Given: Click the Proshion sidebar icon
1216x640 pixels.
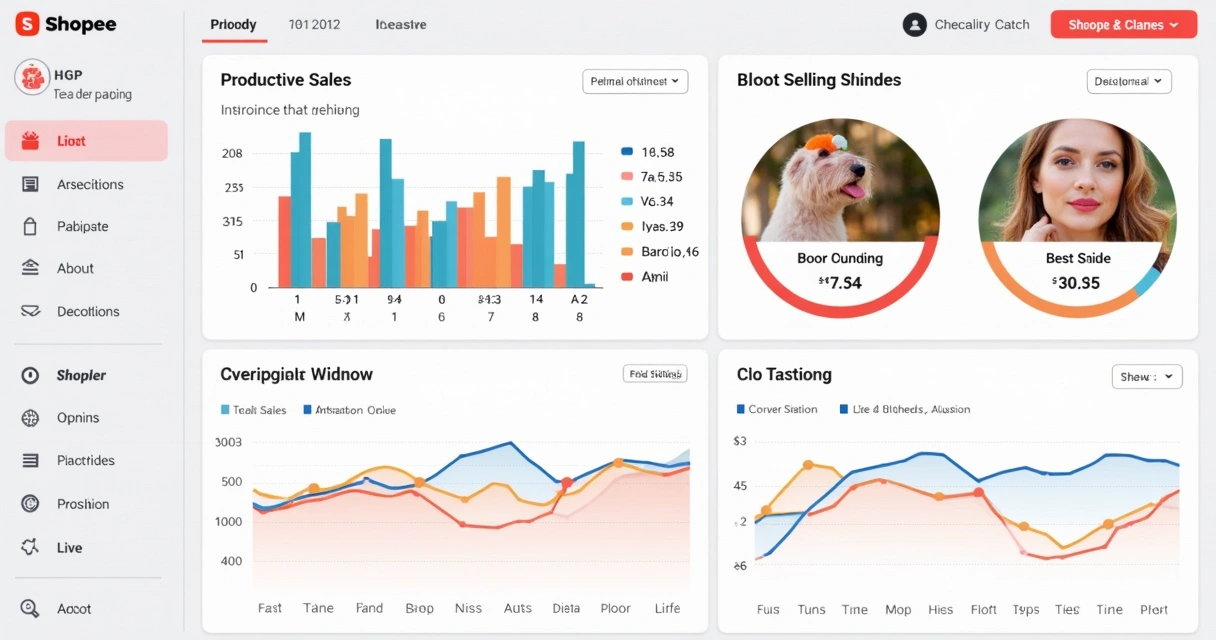Looking at the screenshot, I should pos(30,504).
